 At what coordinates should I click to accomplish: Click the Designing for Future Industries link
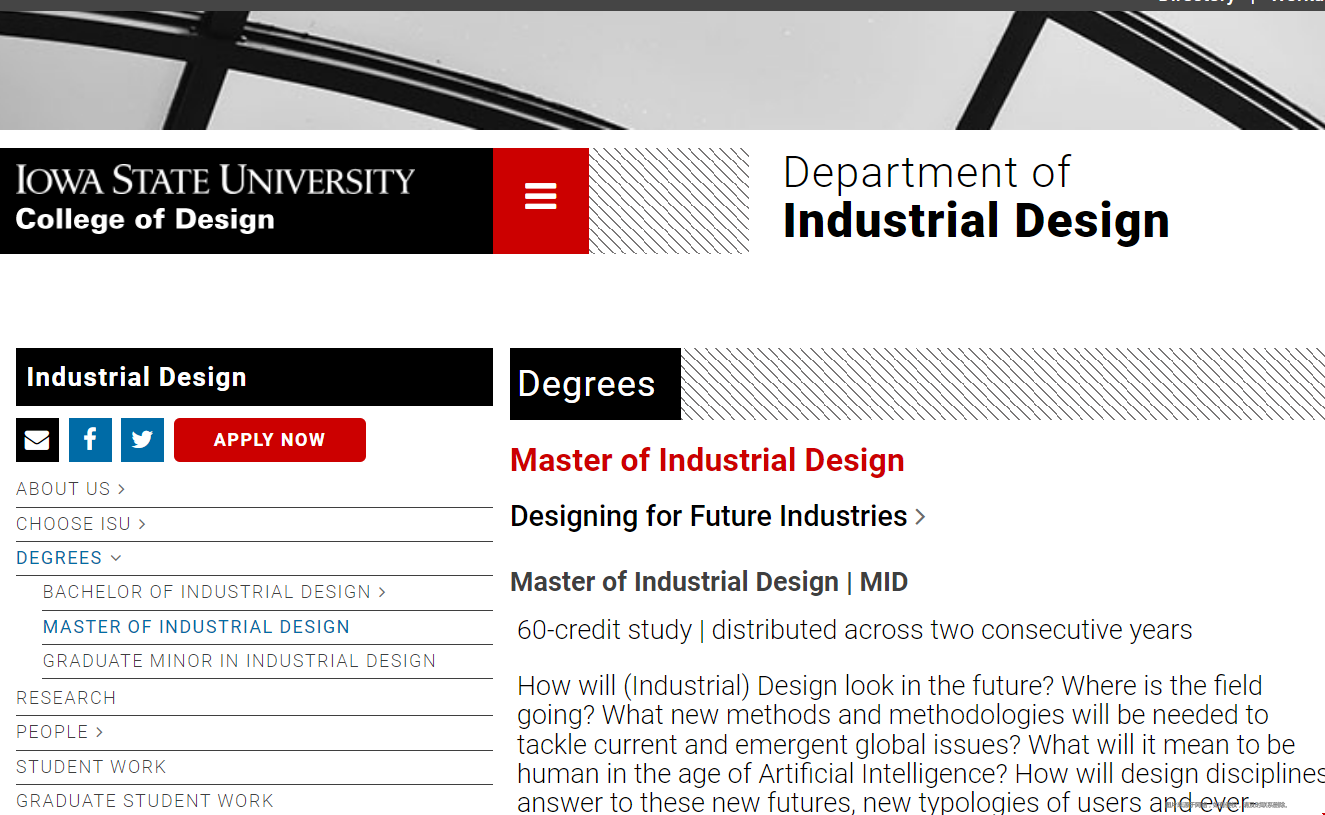click(709, 516)
